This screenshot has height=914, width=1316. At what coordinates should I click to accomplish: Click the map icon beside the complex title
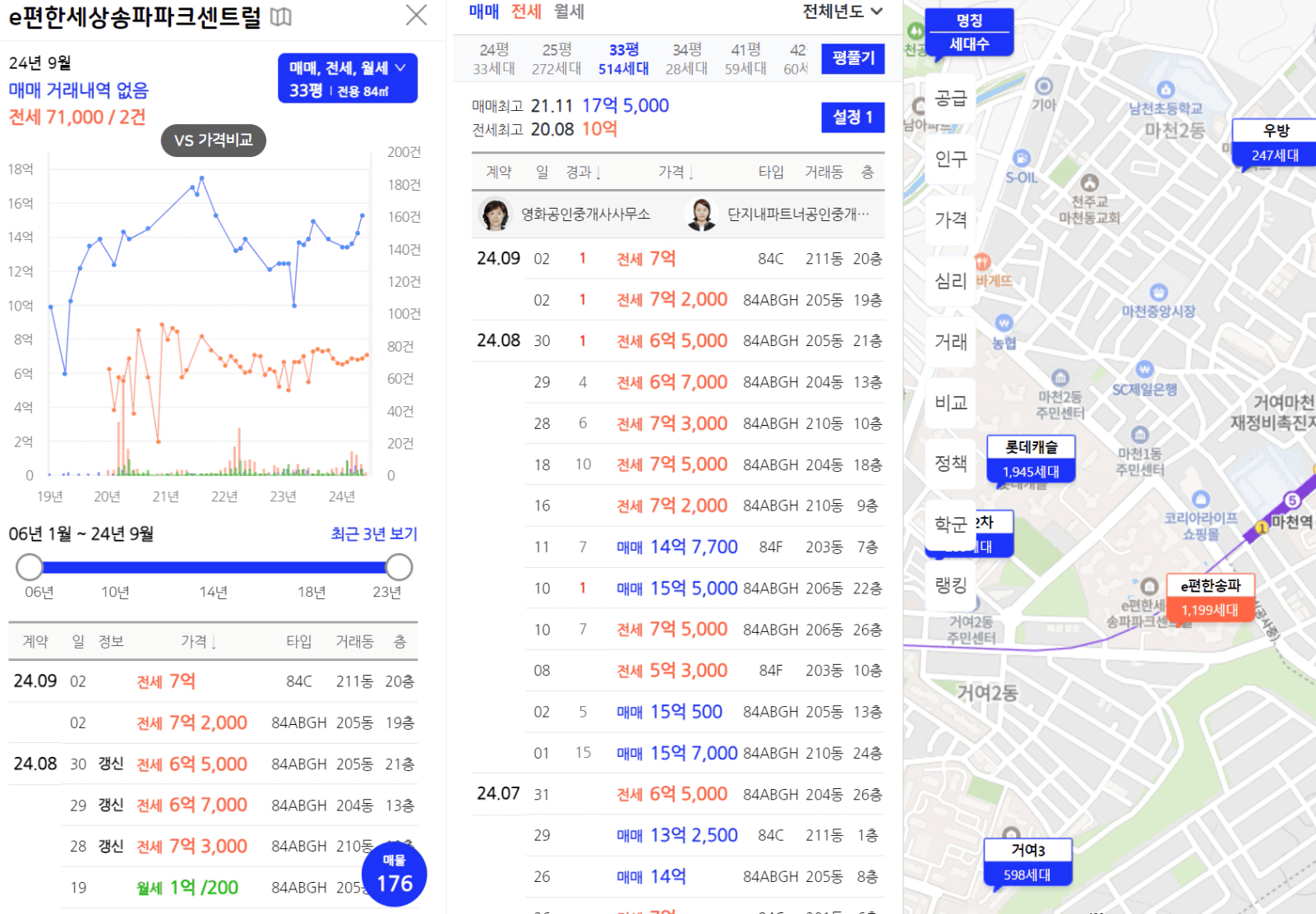coord(280,16)
